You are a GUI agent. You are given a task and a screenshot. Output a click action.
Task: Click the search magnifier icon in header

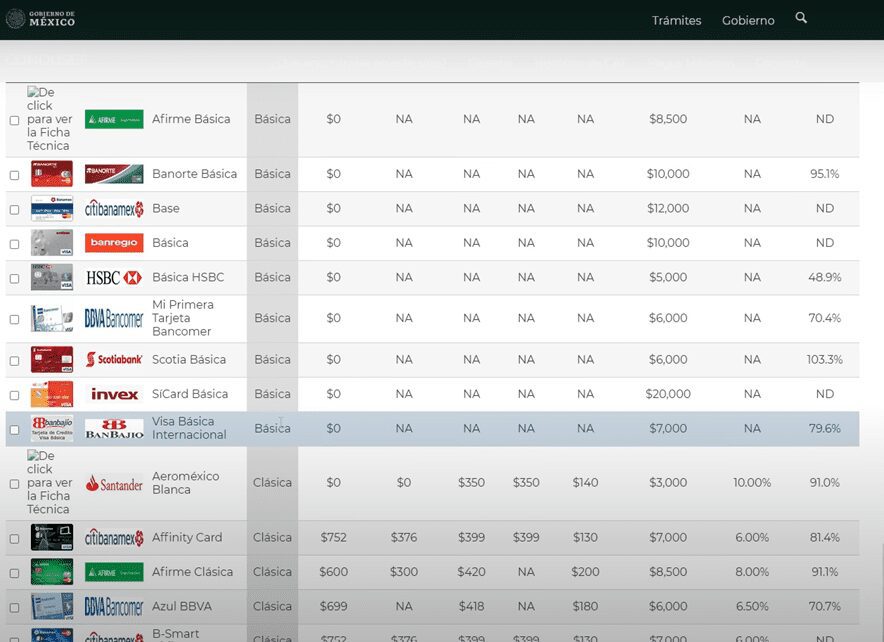pyautogui.click(x=801, y=18)
